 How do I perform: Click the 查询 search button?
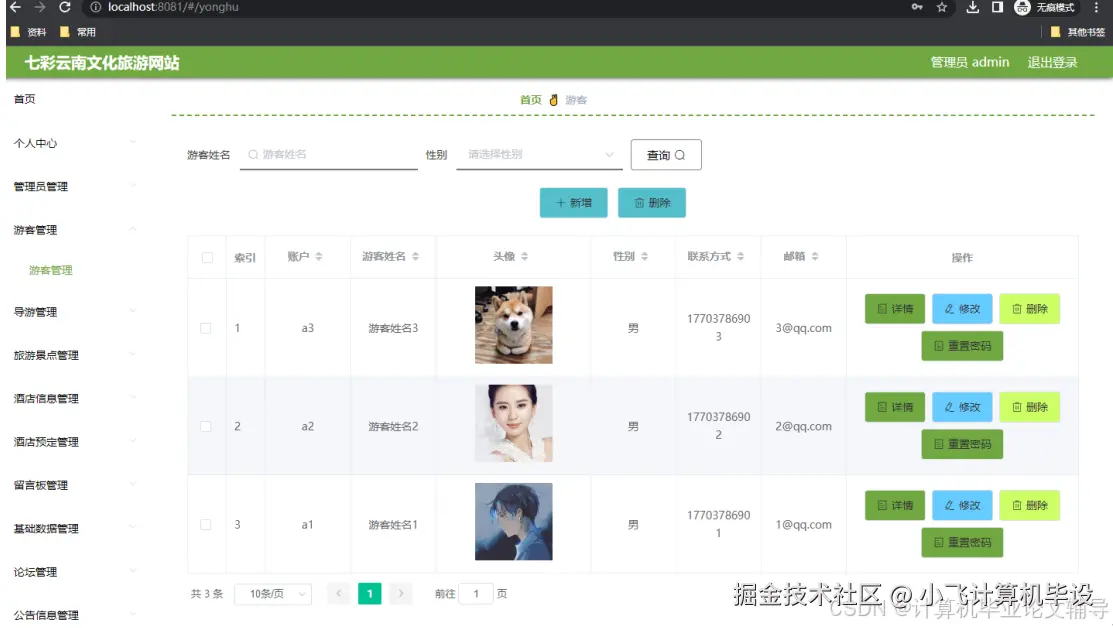coord(666,155)
